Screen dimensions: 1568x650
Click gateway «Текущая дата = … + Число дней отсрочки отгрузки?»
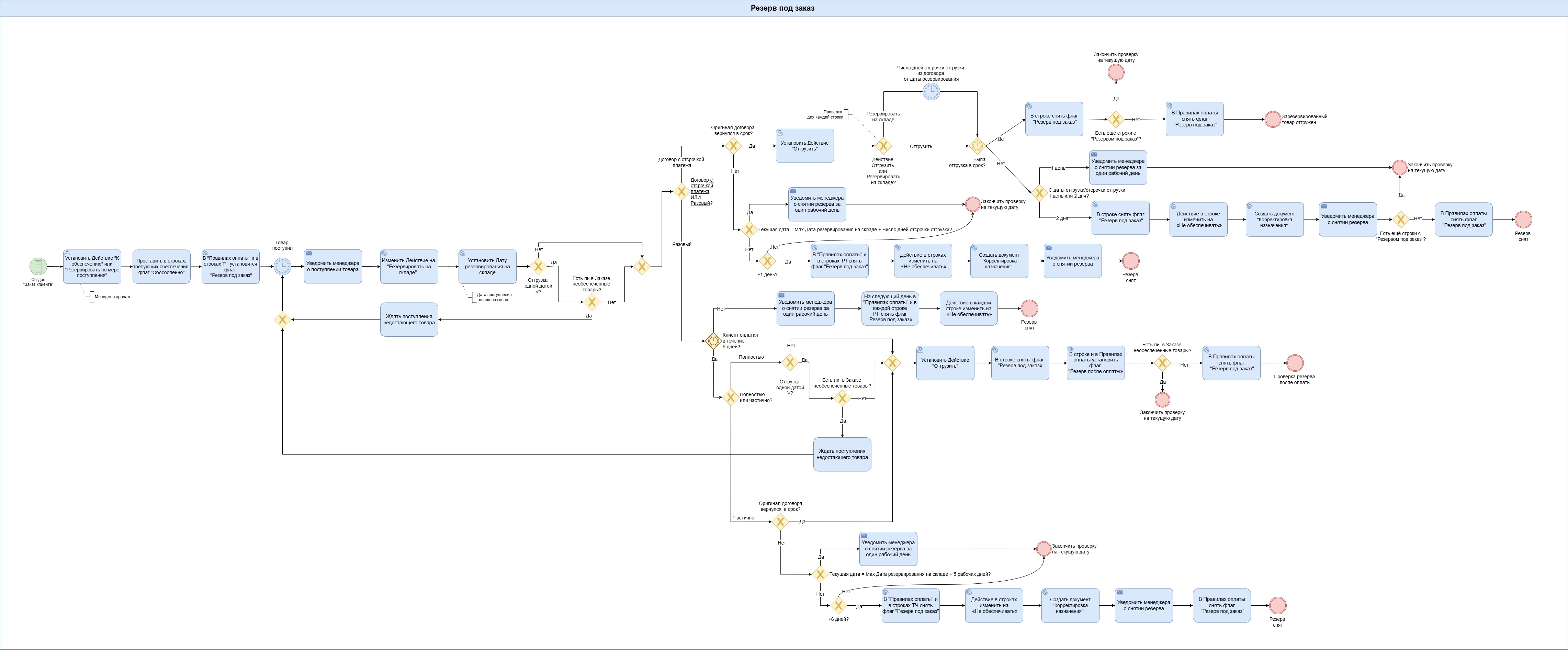tap(749, 230)
